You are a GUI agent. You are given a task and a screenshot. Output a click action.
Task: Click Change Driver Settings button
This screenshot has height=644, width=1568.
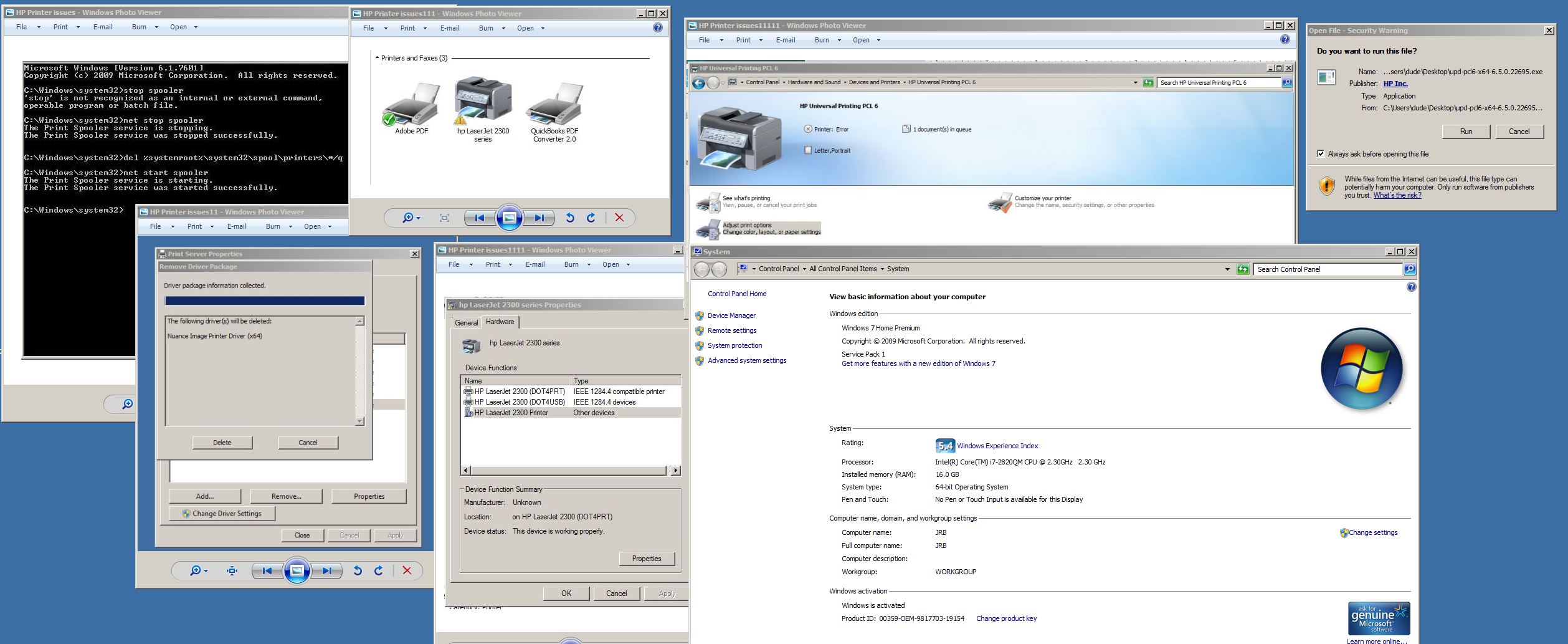pos(222,514)
